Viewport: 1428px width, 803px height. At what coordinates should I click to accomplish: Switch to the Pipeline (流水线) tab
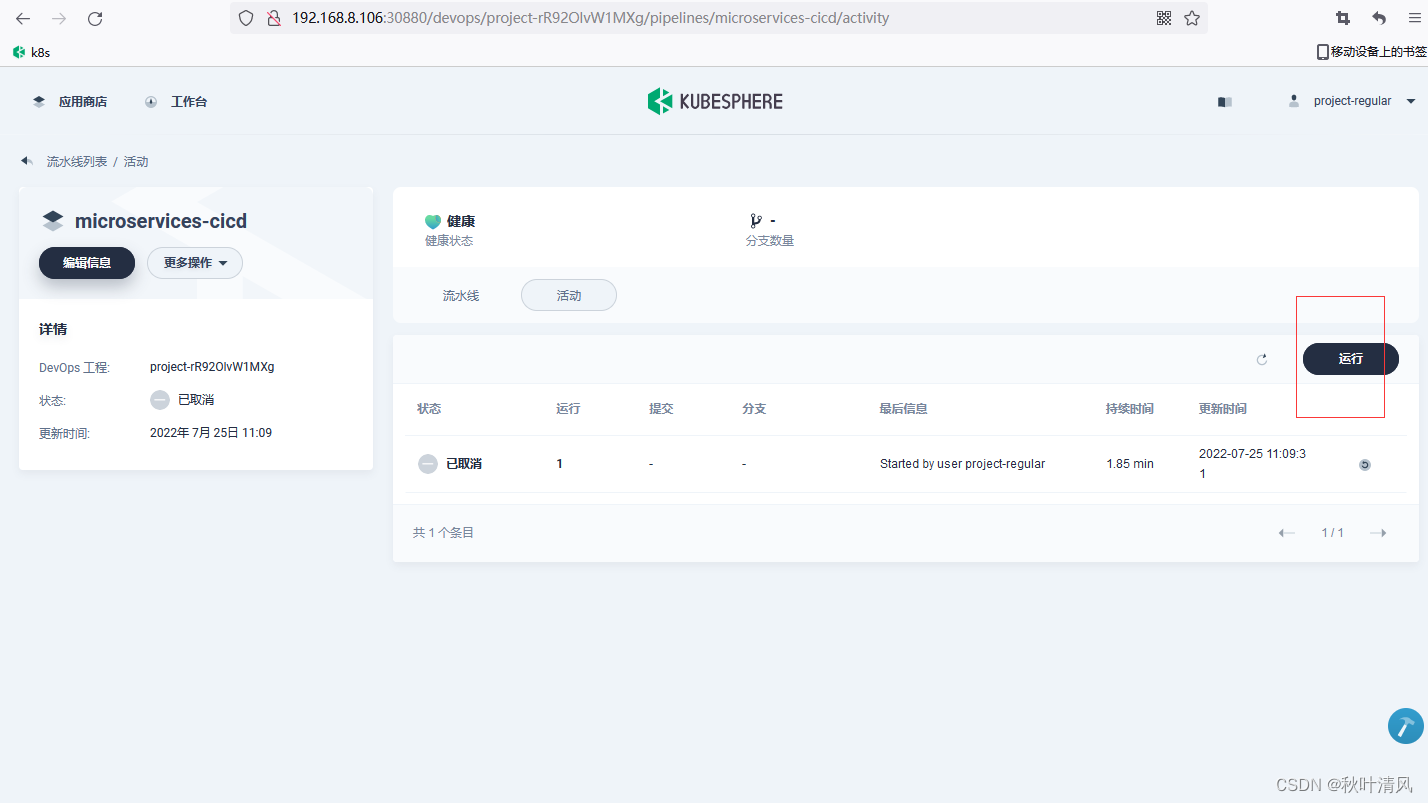tap(461, 295)
